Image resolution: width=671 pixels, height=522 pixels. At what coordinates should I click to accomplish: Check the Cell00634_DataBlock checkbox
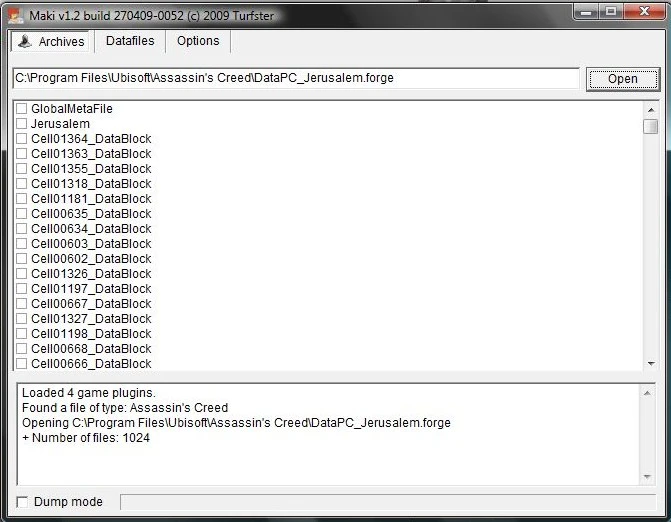click(x=21, y=228)
